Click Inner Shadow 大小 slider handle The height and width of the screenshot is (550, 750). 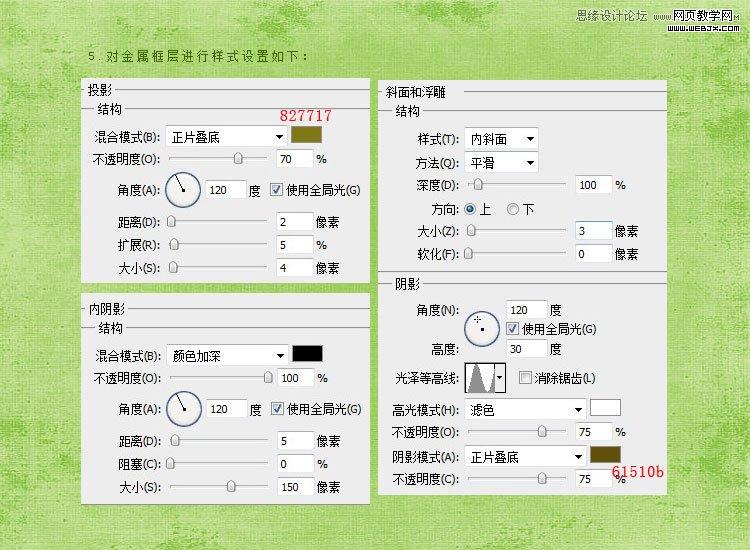point(232,486)
